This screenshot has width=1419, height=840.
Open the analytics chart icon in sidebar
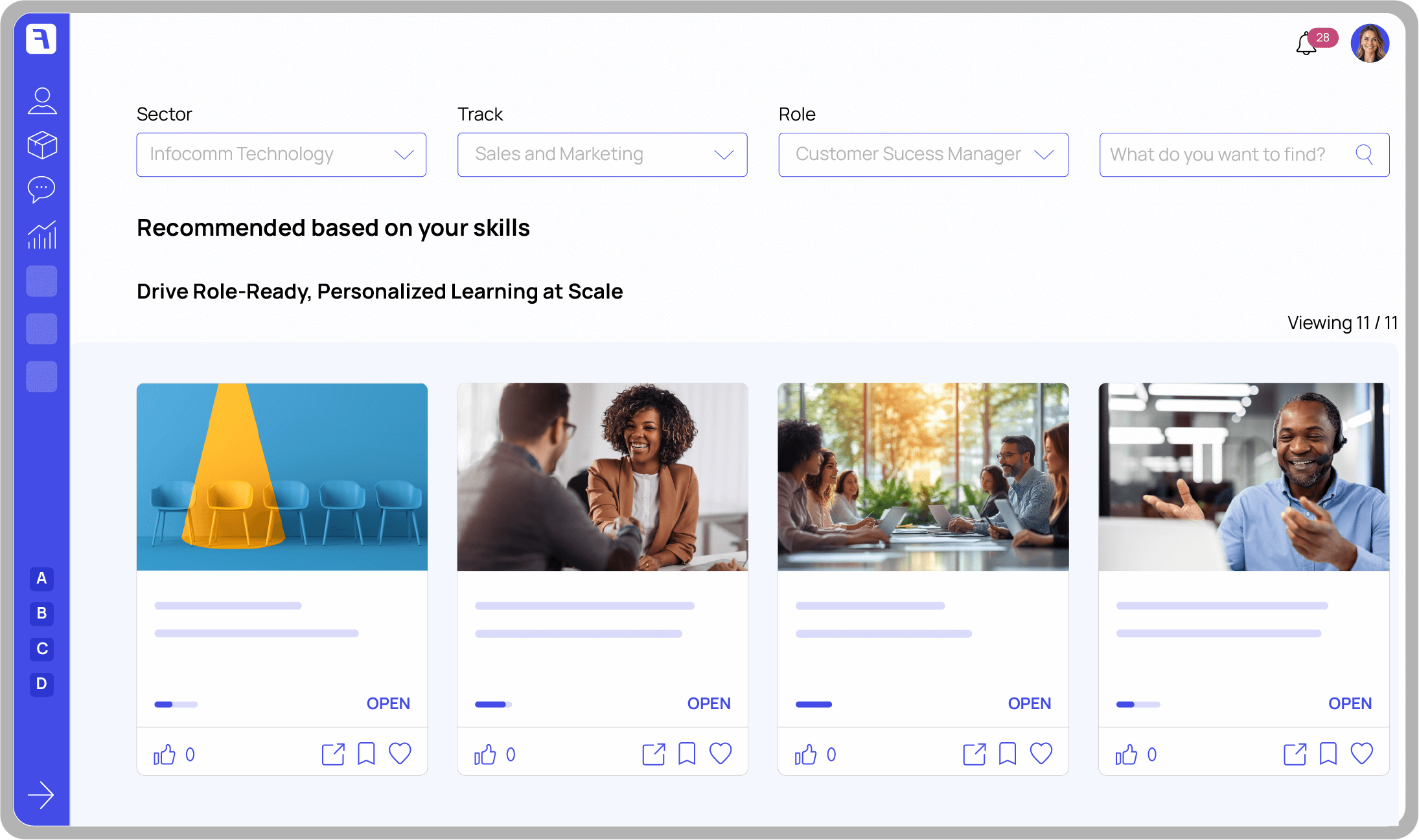point(42,234)
